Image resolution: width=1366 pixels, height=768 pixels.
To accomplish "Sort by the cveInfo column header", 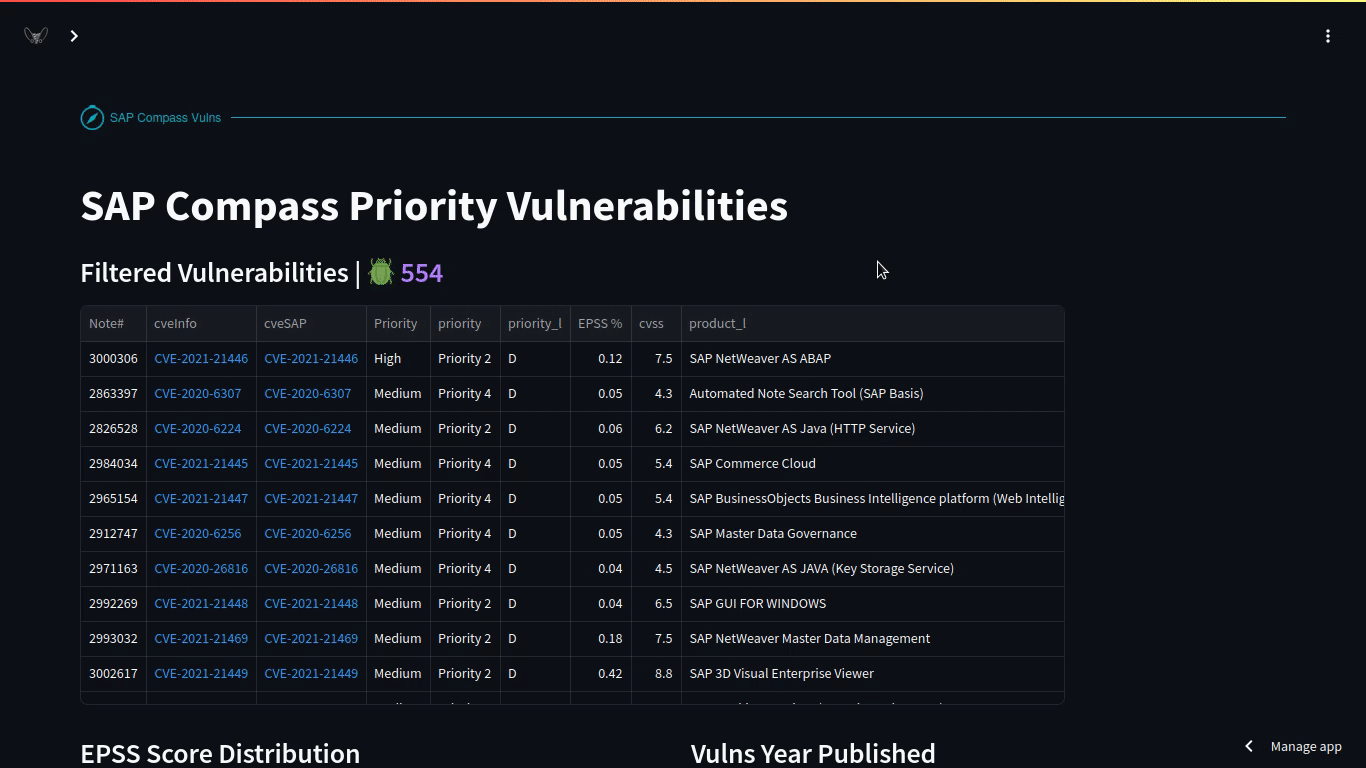I will point(201,324).
